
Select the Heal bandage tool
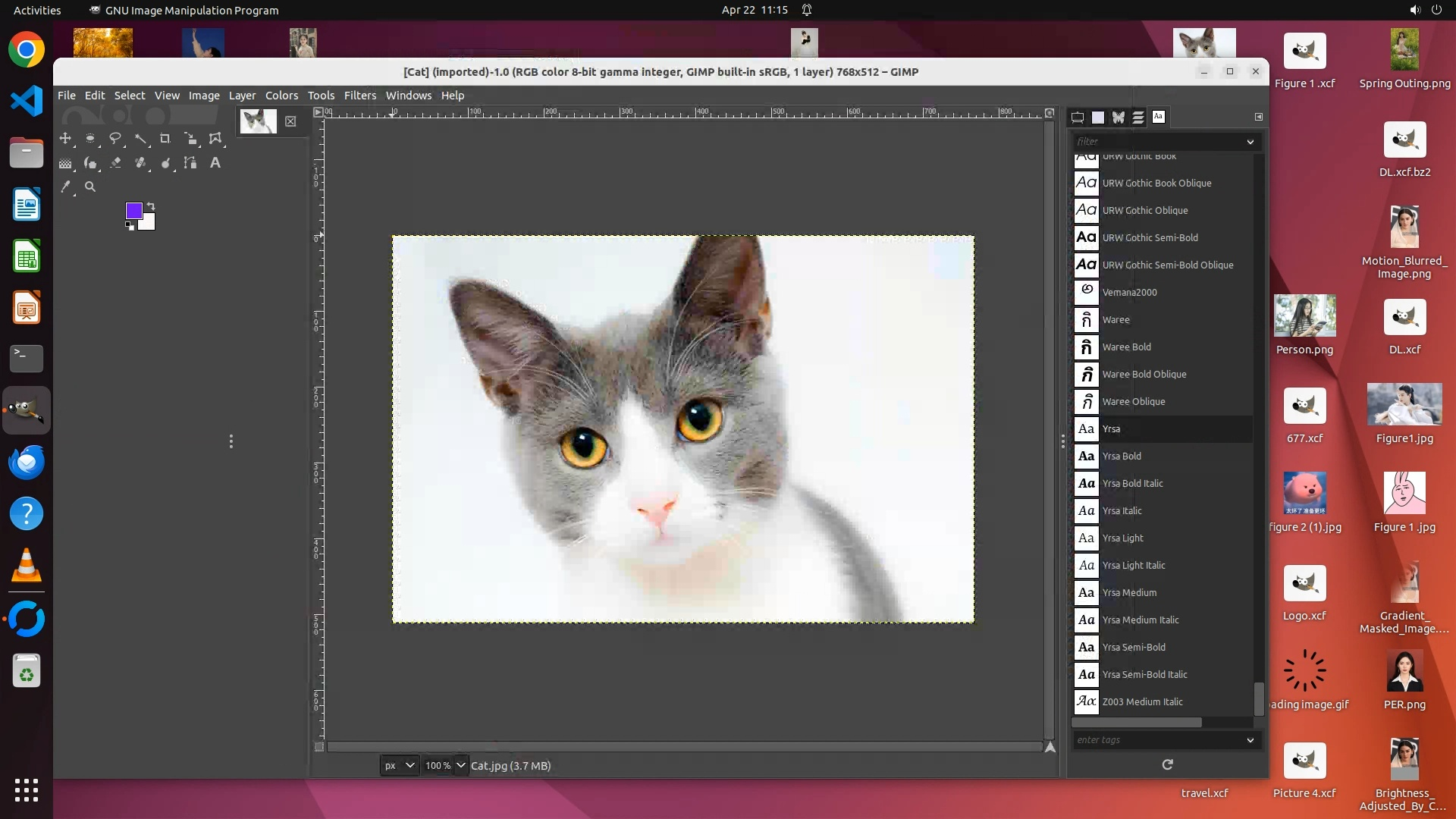[x=140, y=163]
